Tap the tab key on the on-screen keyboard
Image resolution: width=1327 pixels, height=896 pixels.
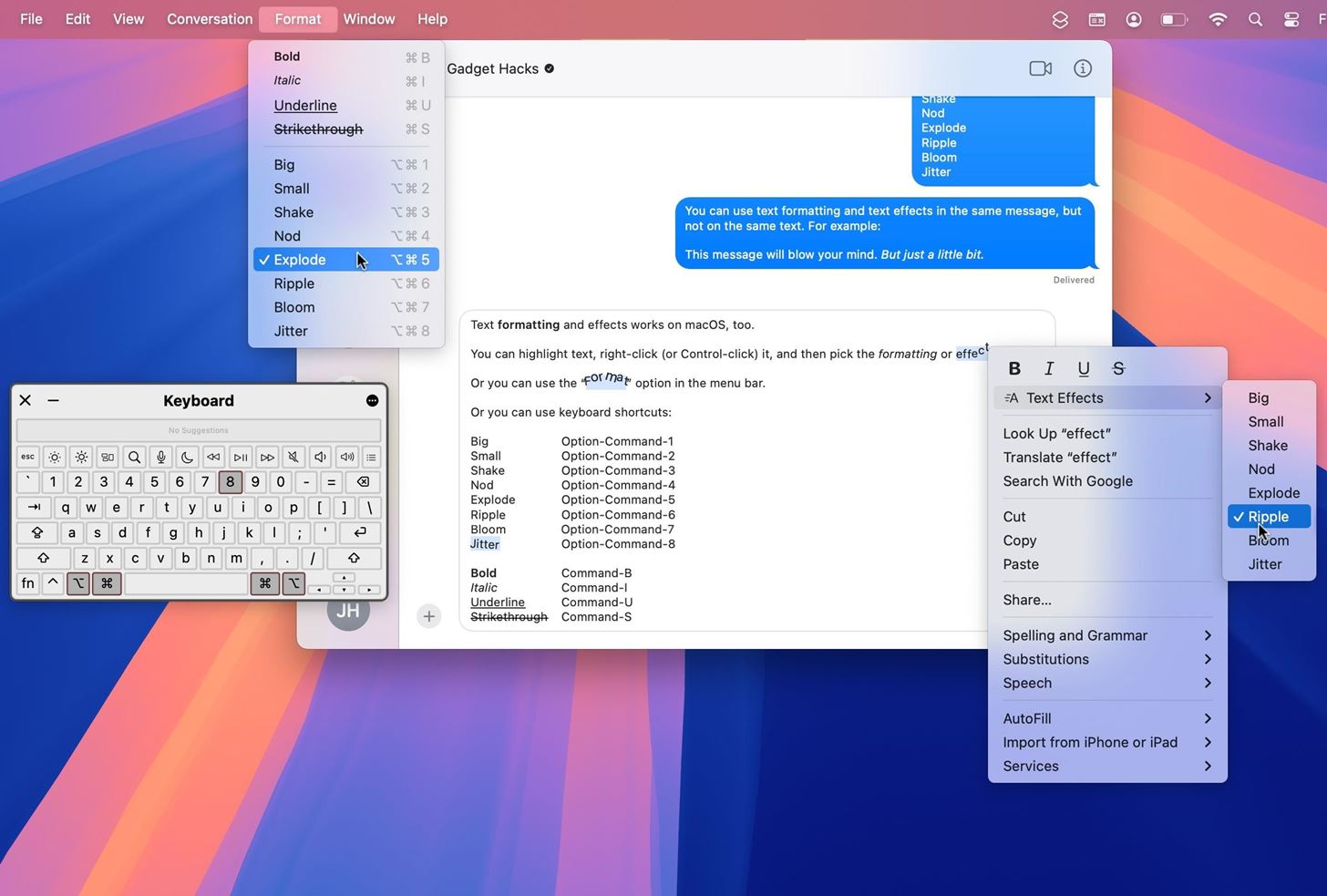(35, 508)
